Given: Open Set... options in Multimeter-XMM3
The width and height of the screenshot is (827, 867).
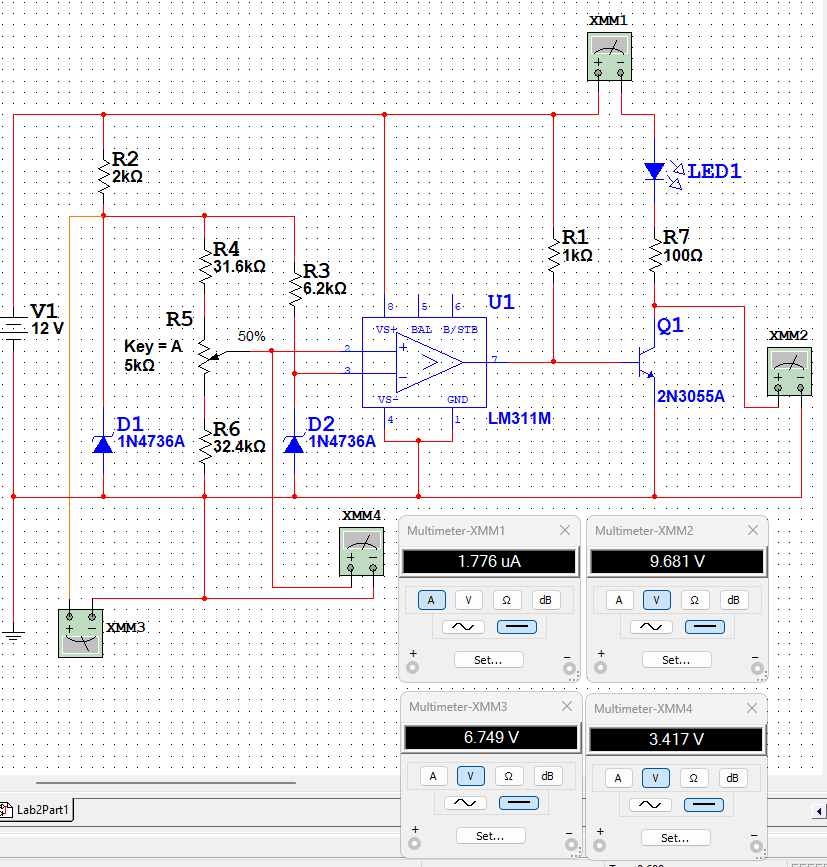Looking at the screenshot, I should pyautogui.click(x=490, y=836).
